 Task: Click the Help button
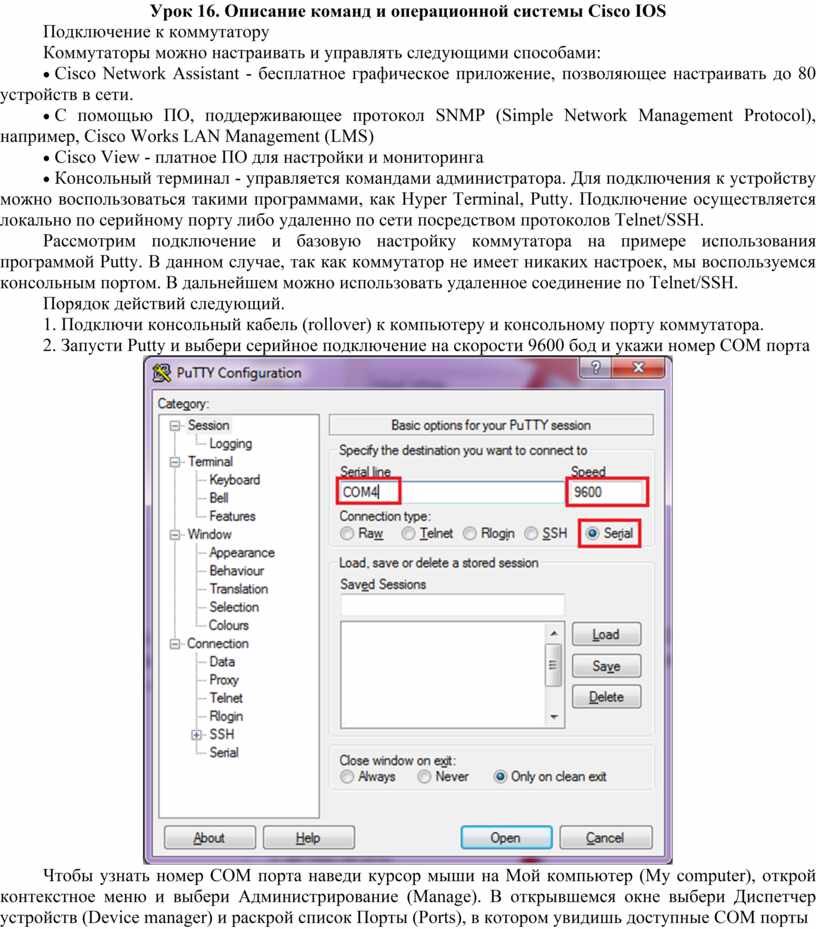[309, 838]
